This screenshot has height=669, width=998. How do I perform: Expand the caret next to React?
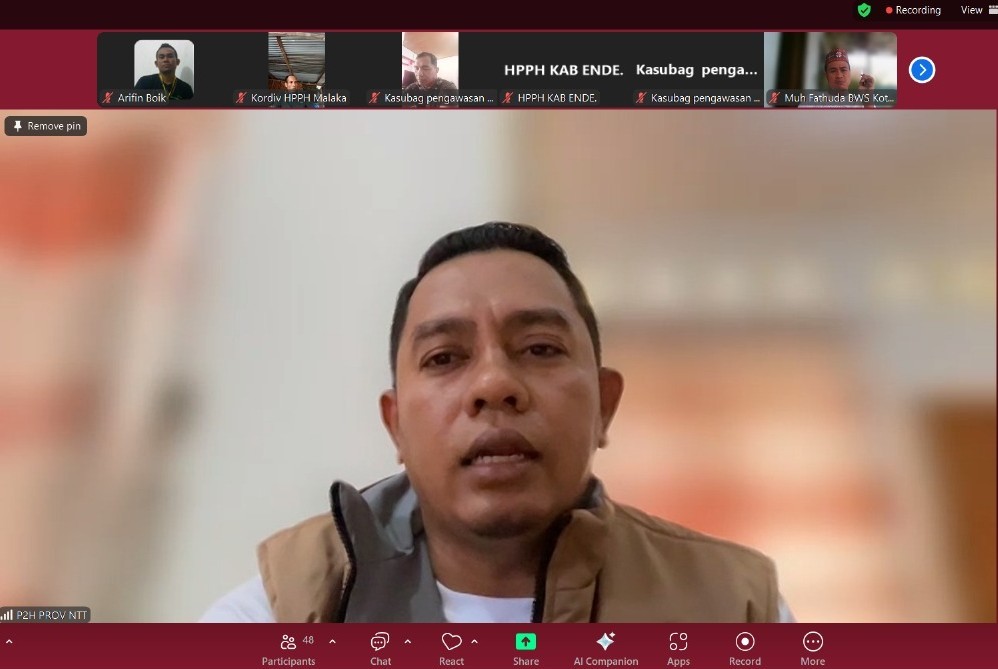coord(474,642)
